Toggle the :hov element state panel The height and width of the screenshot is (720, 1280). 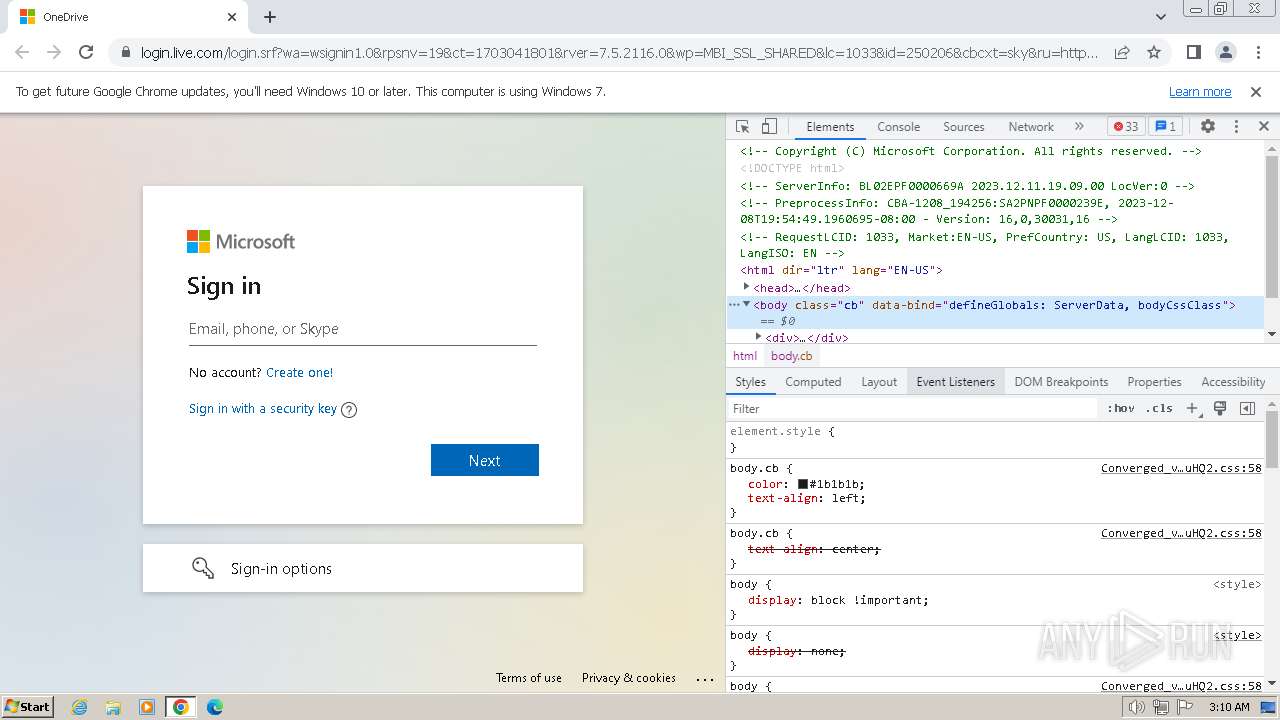(x=1121, y=408)
